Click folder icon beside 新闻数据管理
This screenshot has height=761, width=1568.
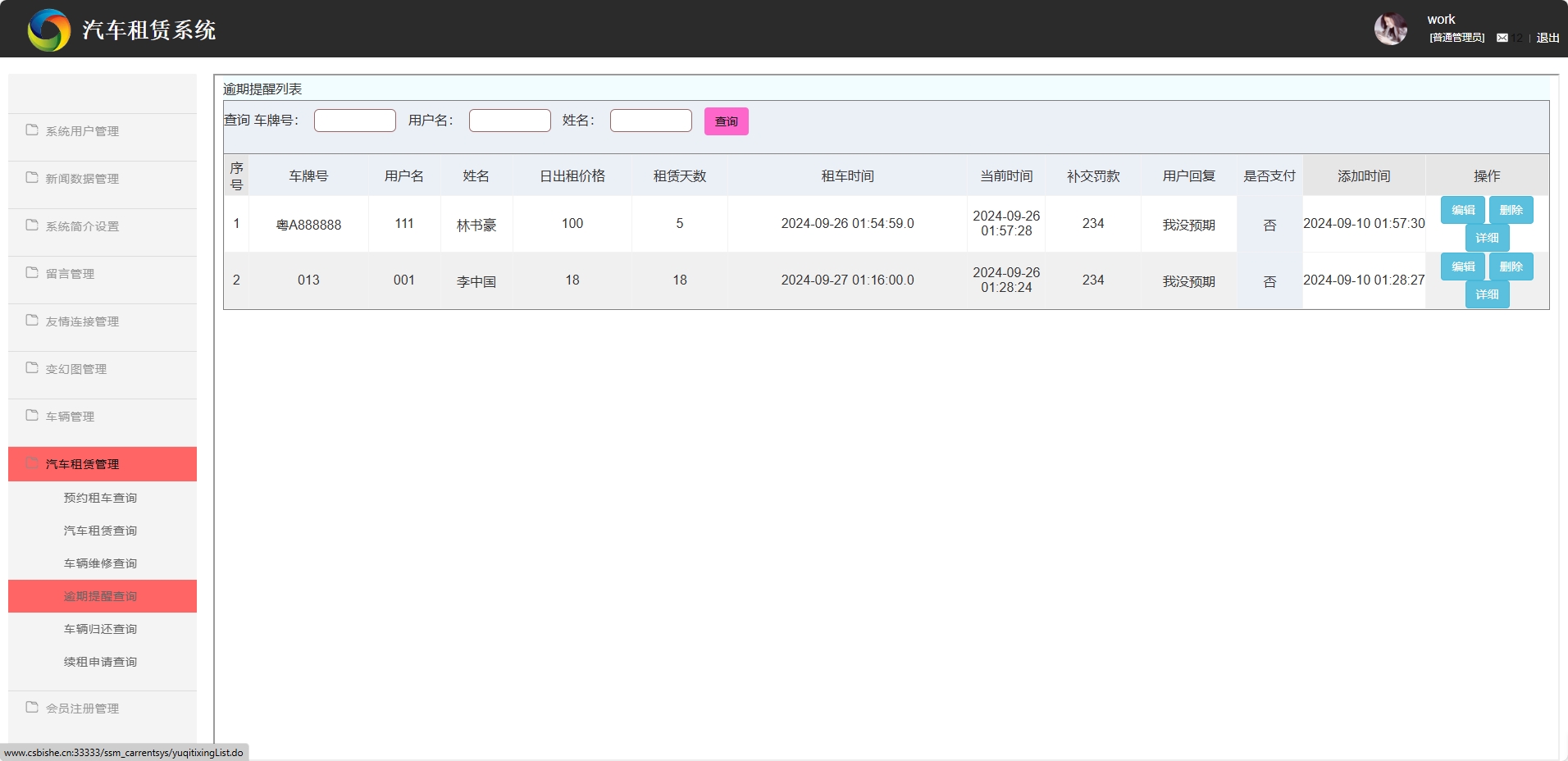32,178
